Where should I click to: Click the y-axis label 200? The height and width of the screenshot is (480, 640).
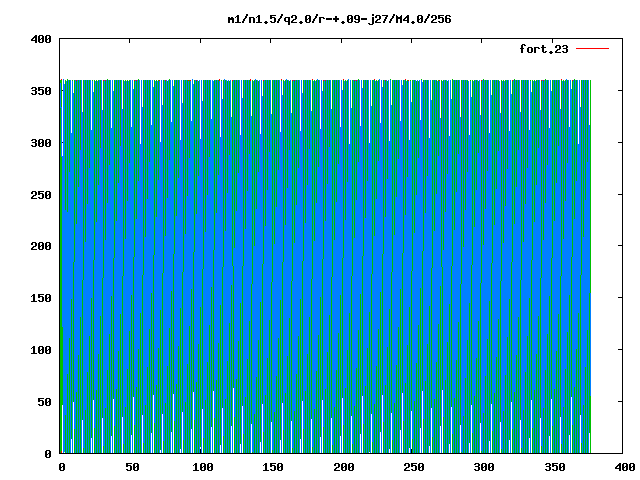[x=41, y=246]
